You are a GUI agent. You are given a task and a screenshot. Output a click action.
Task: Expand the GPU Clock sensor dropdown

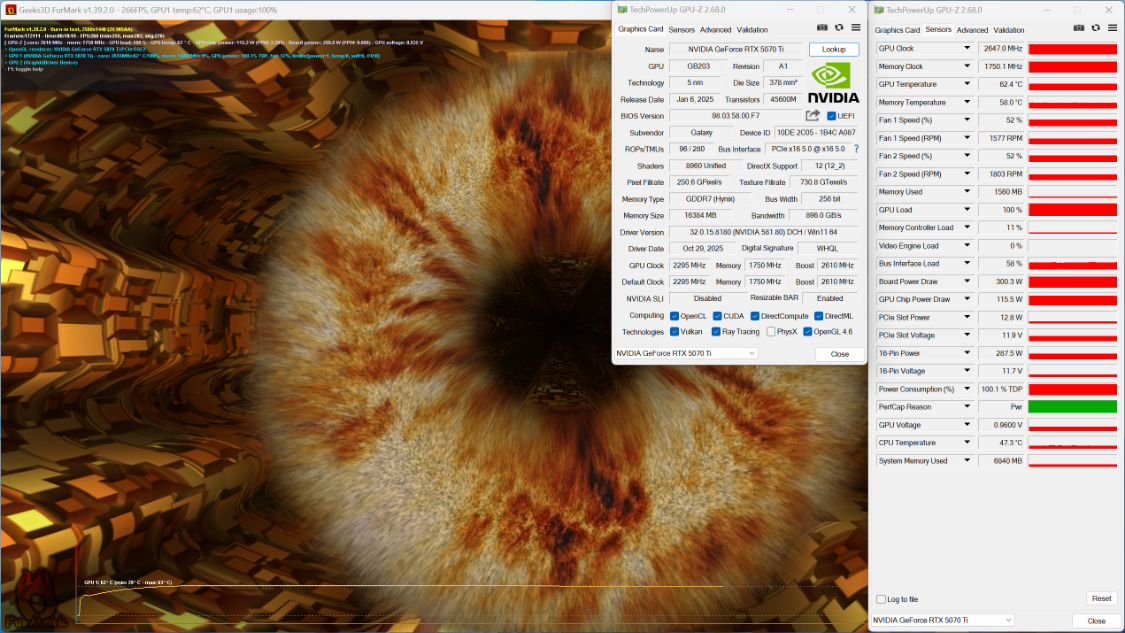(x=966, y=48)
